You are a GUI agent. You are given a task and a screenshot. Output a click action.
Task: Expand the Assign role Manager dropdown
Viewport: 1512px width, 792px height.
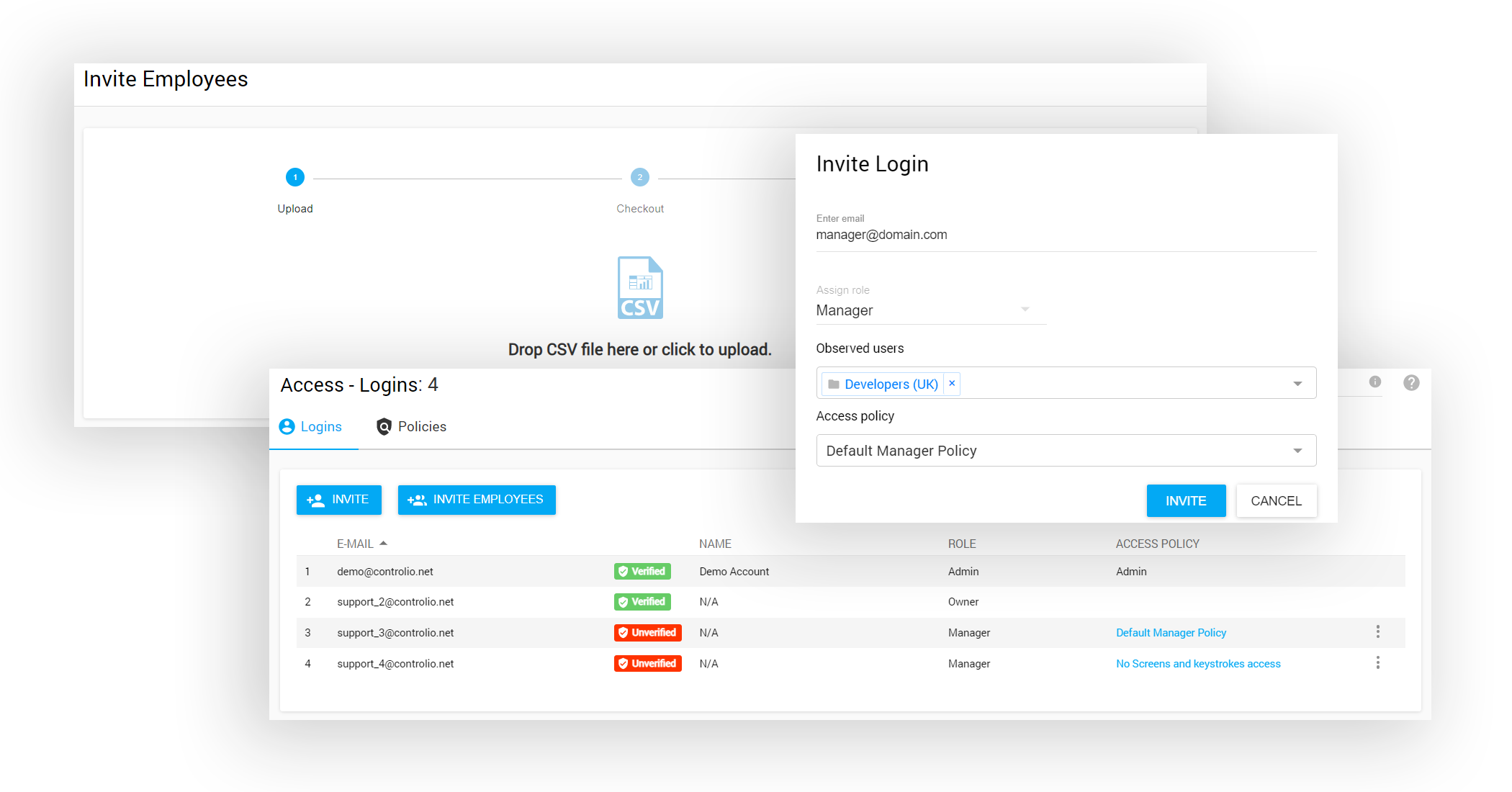pyautogui.click(x=1025, y=310)
